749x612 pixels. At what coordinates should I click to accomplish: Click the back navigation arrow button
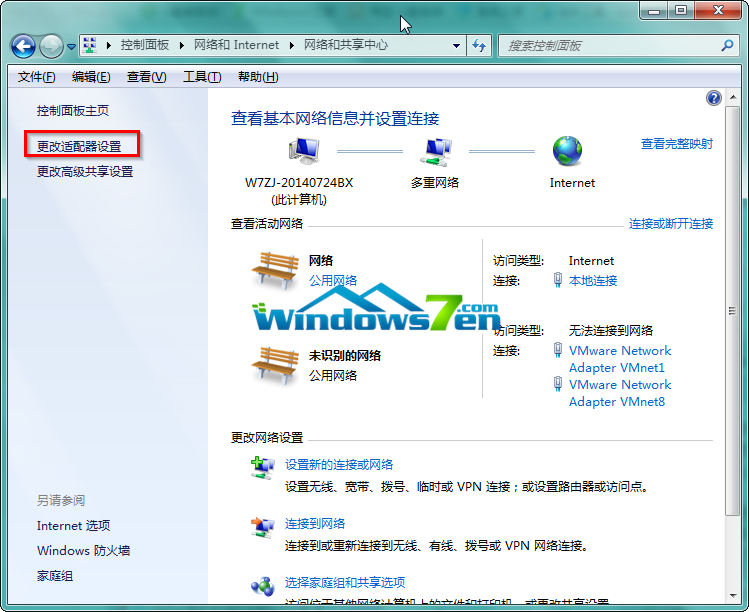[24, 46]
